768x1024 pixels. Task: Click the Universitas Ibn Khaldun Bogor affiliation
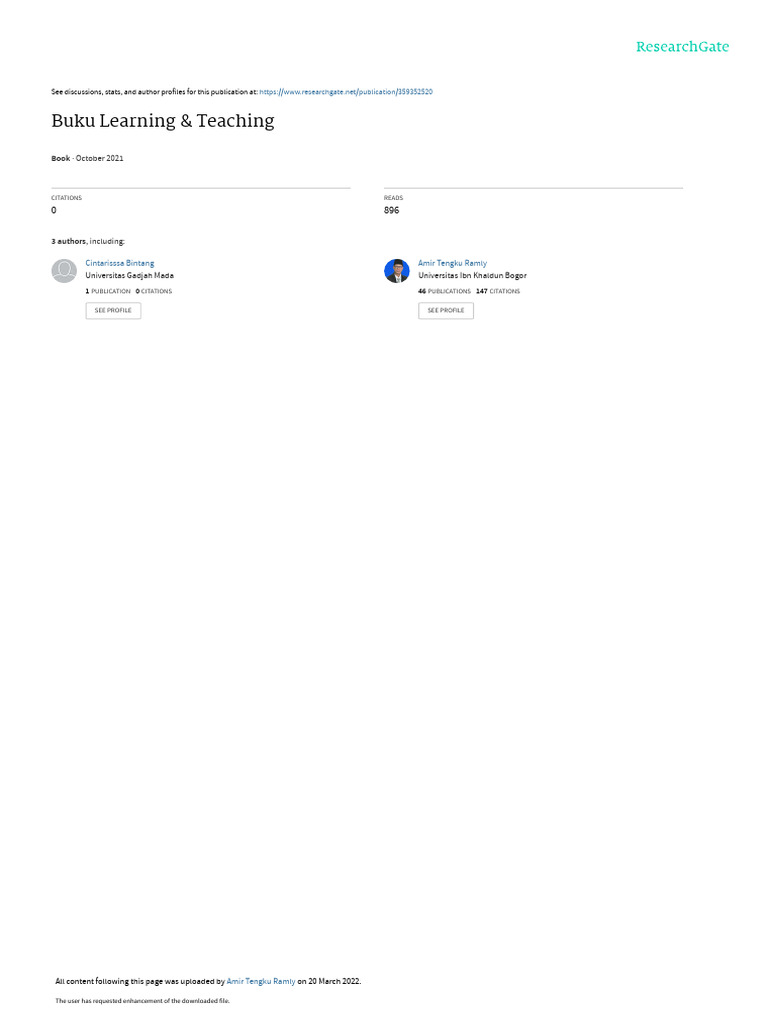click(472, 276)
